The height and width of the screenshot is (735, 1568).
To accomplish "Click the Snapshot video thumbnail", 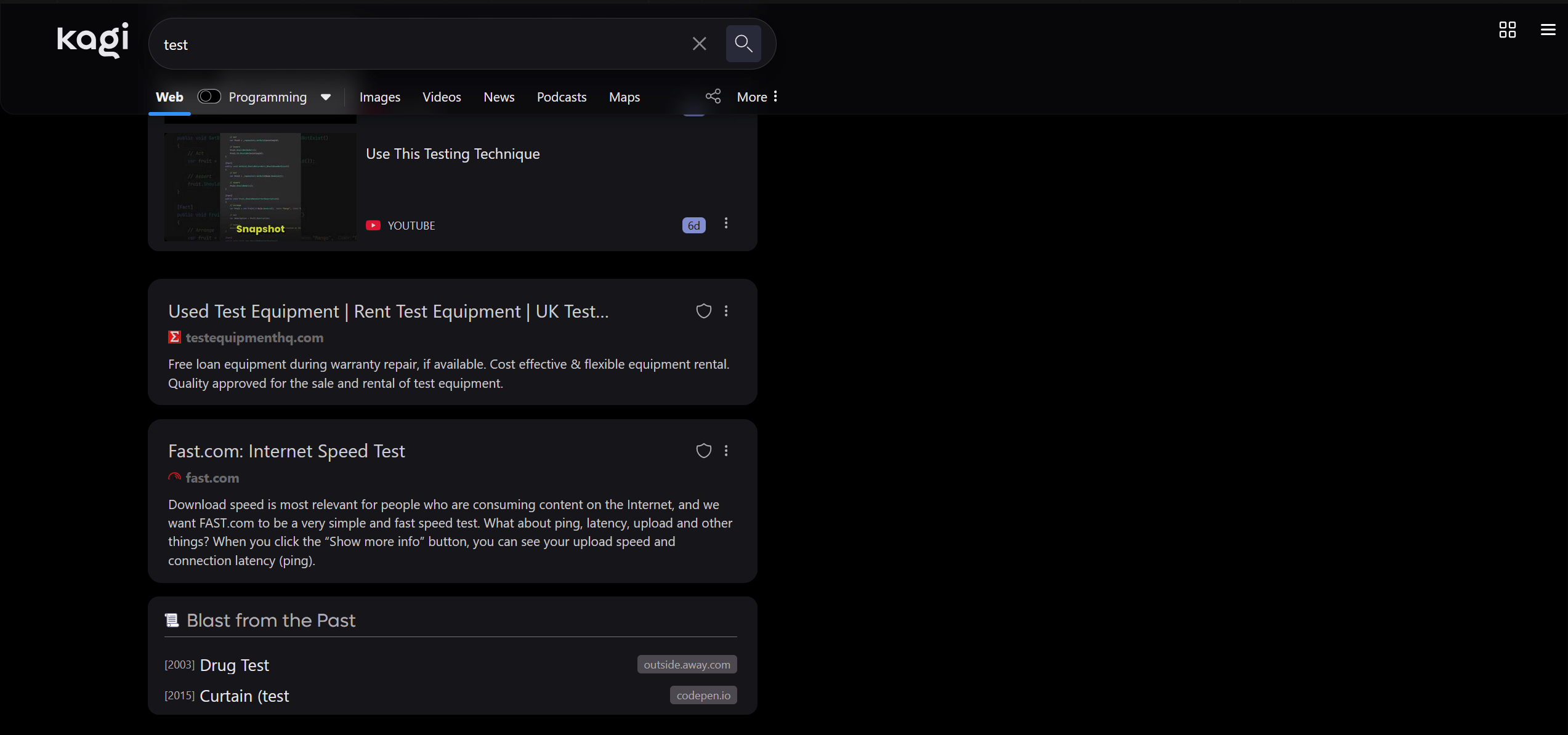I will [x=260, y=186].
